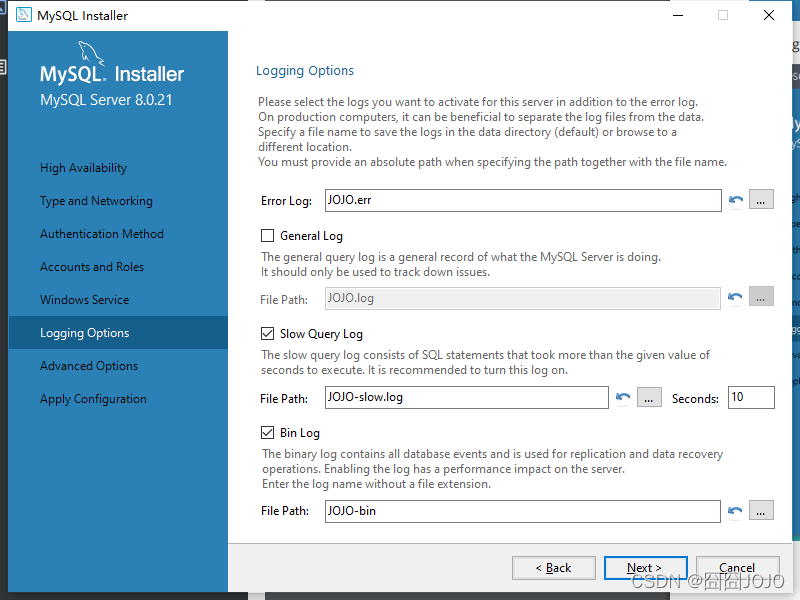Focus the Error Log input with JOJO.err
Screen dimensions: 800x600
[x=523, y=200]
